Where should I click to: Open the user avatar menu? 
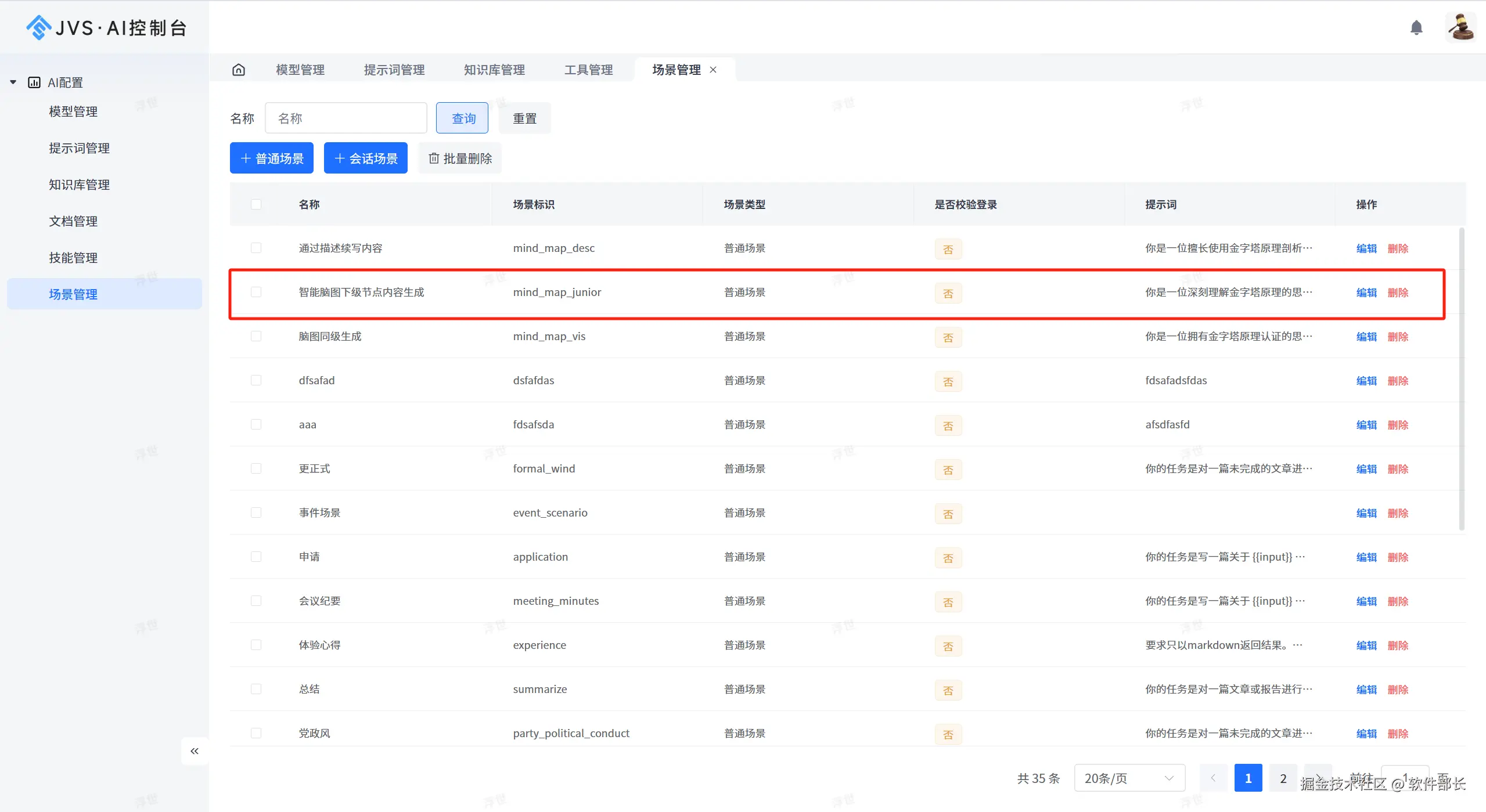[1460, 27]
